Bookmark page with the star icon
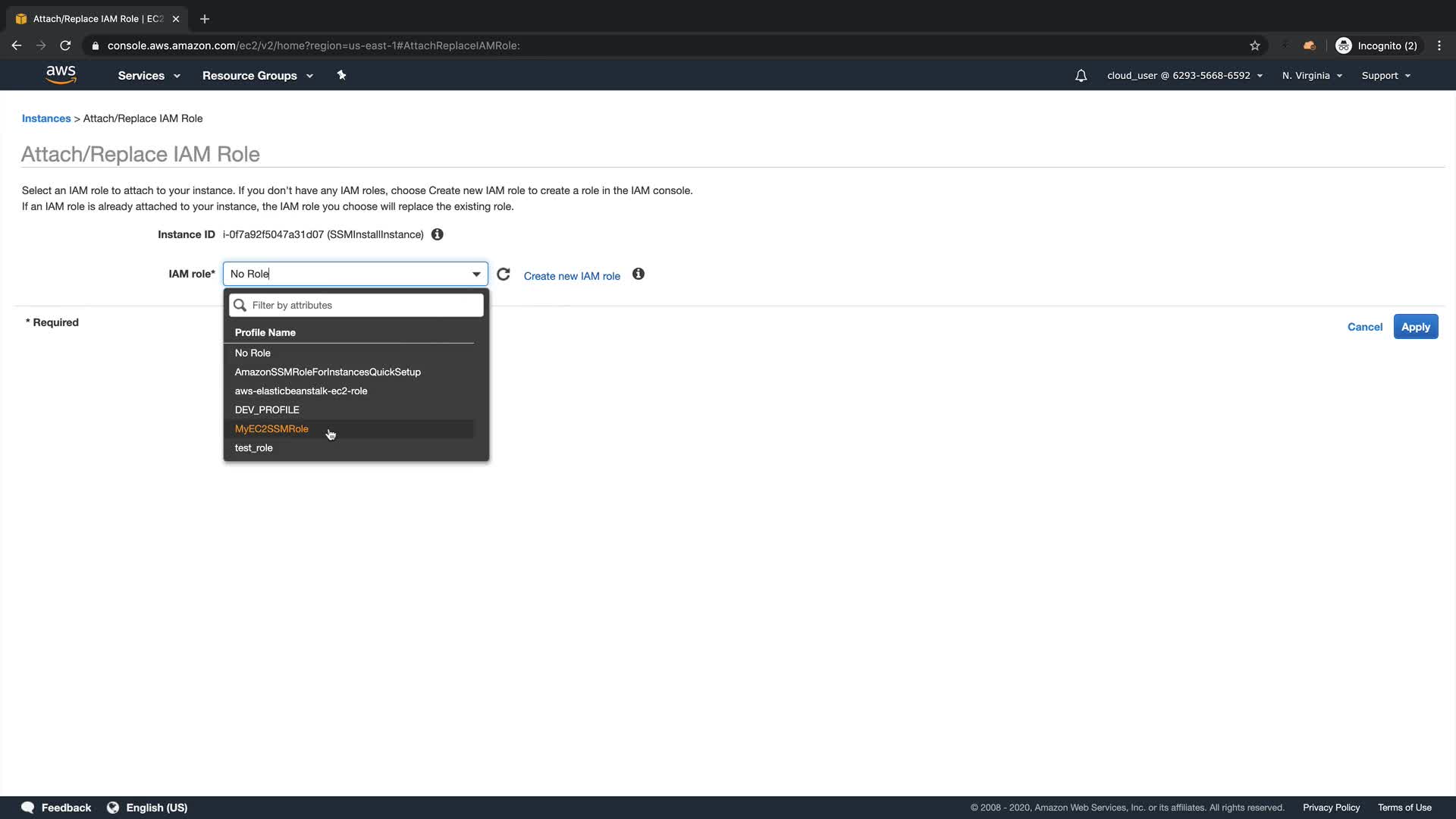The height and width of the screenshot is (819, 1456). (1255, 45)
